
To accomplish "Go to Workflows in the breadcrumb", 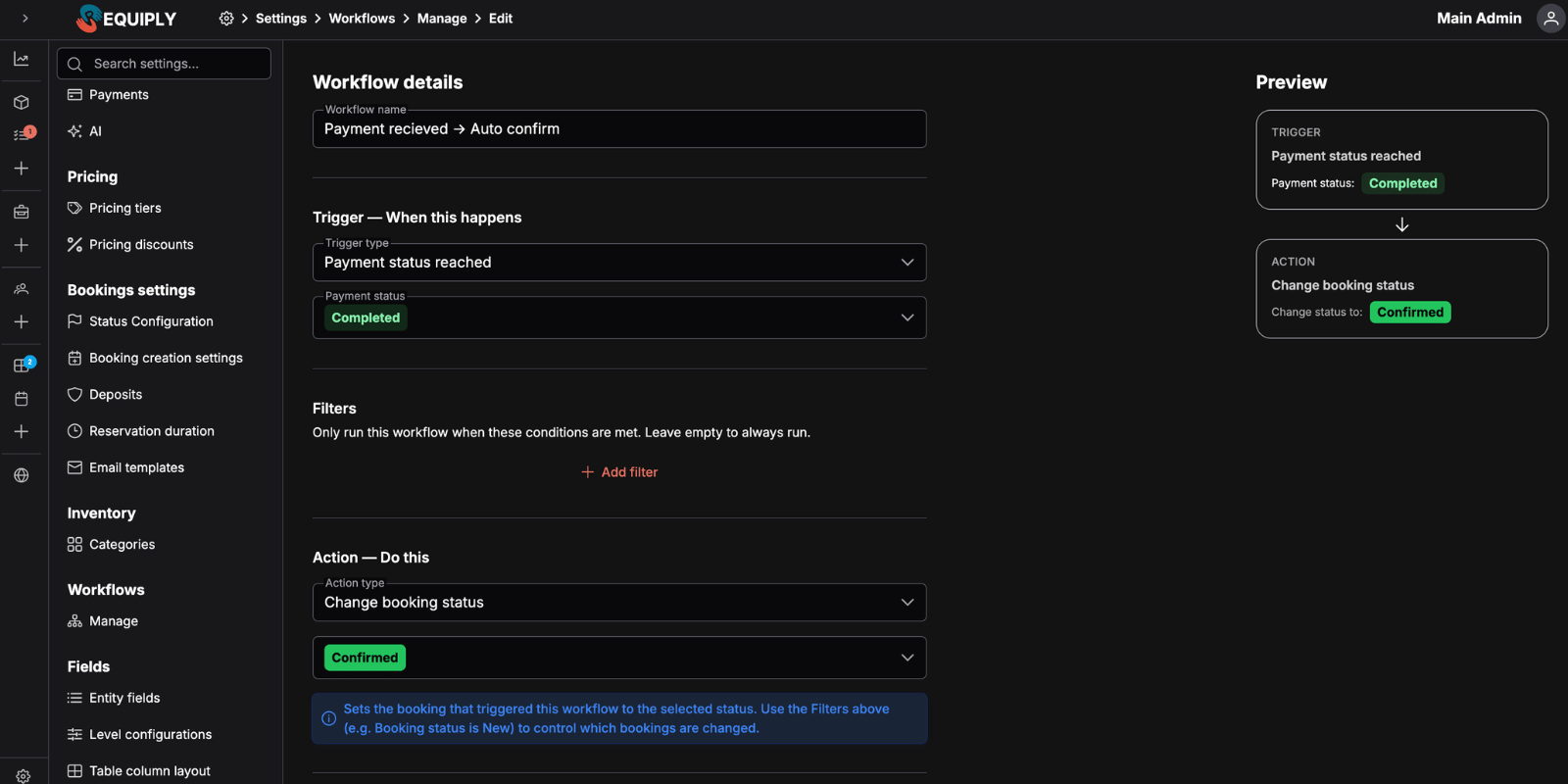I will click(x=362, y=19).
